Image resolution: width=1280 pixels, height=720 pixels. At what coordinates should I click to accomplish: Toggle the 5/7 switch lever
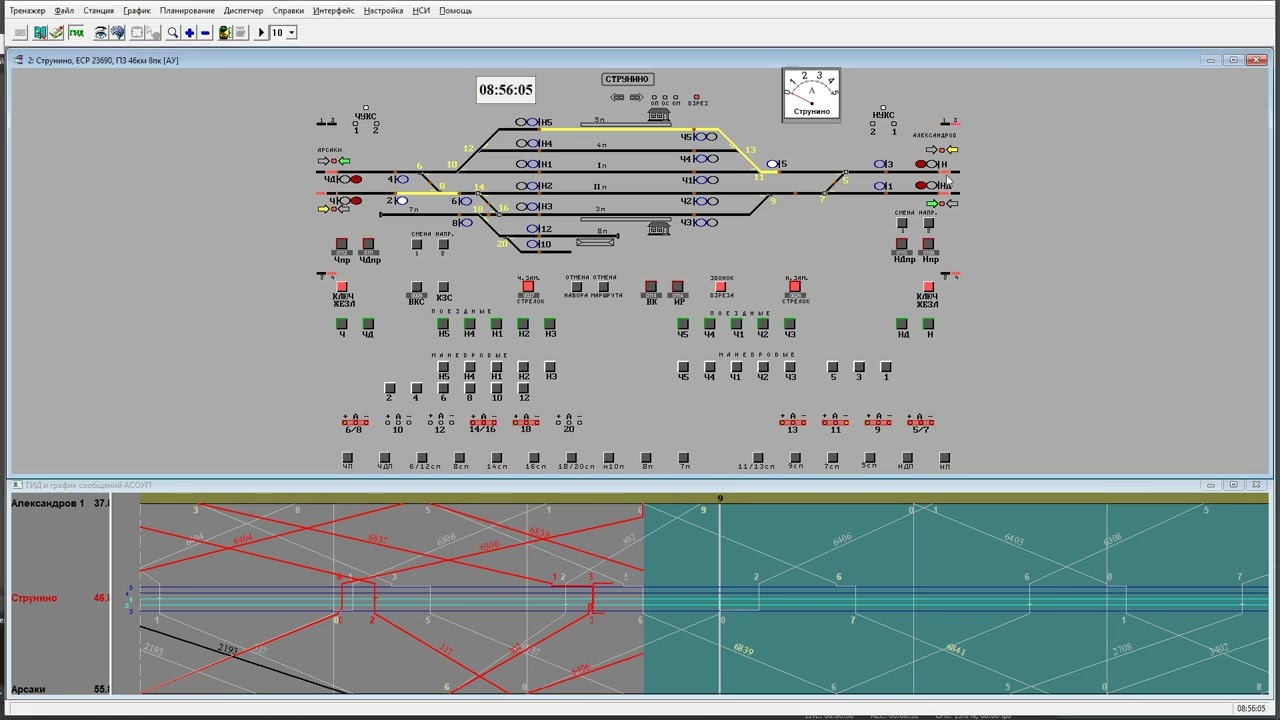point(921,422)
